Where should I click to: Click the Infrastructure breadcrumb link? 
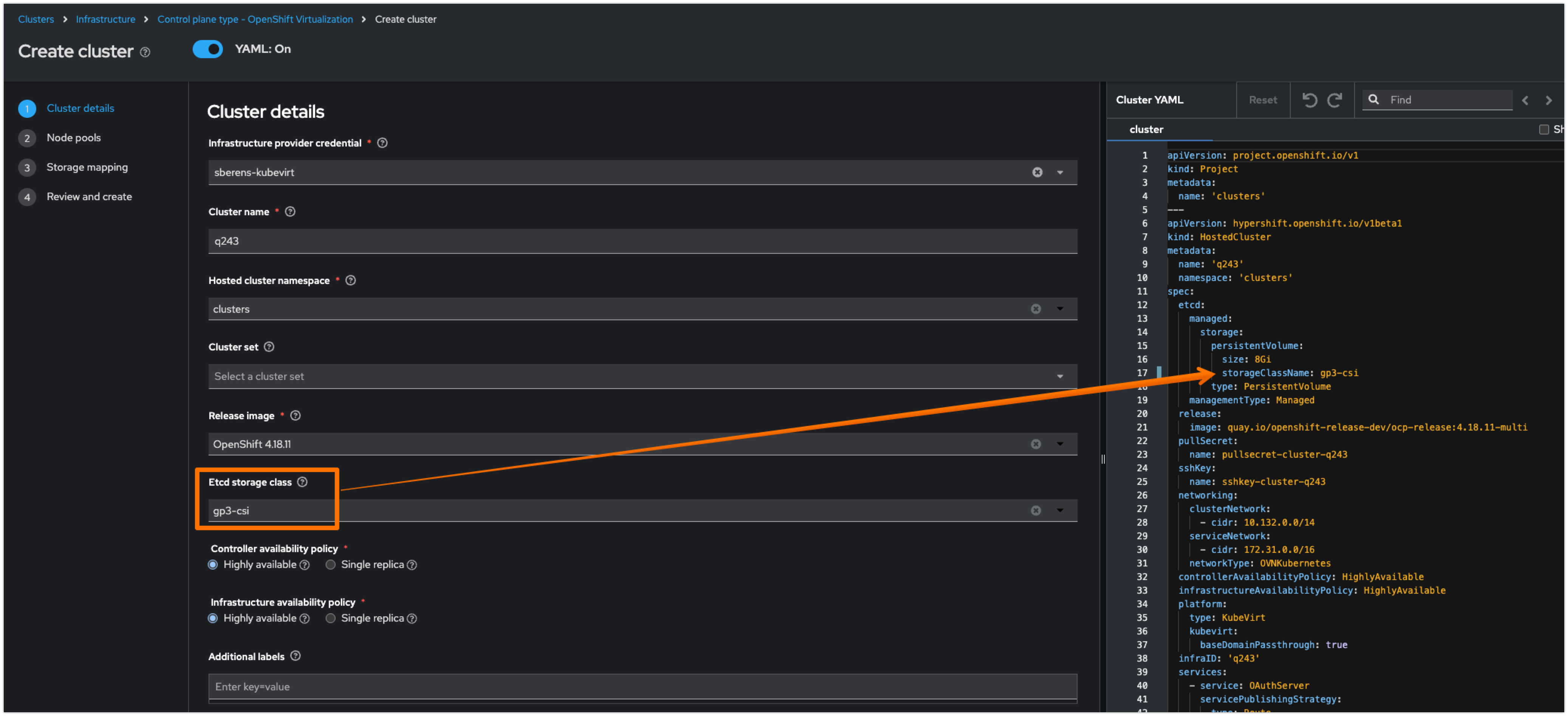105,19
